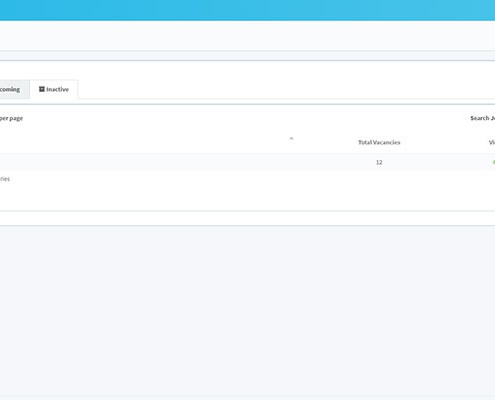The height and width of the screenshot is (400, 495).
Task: Click the blank area beside per page
Action: tap(247, 118)
